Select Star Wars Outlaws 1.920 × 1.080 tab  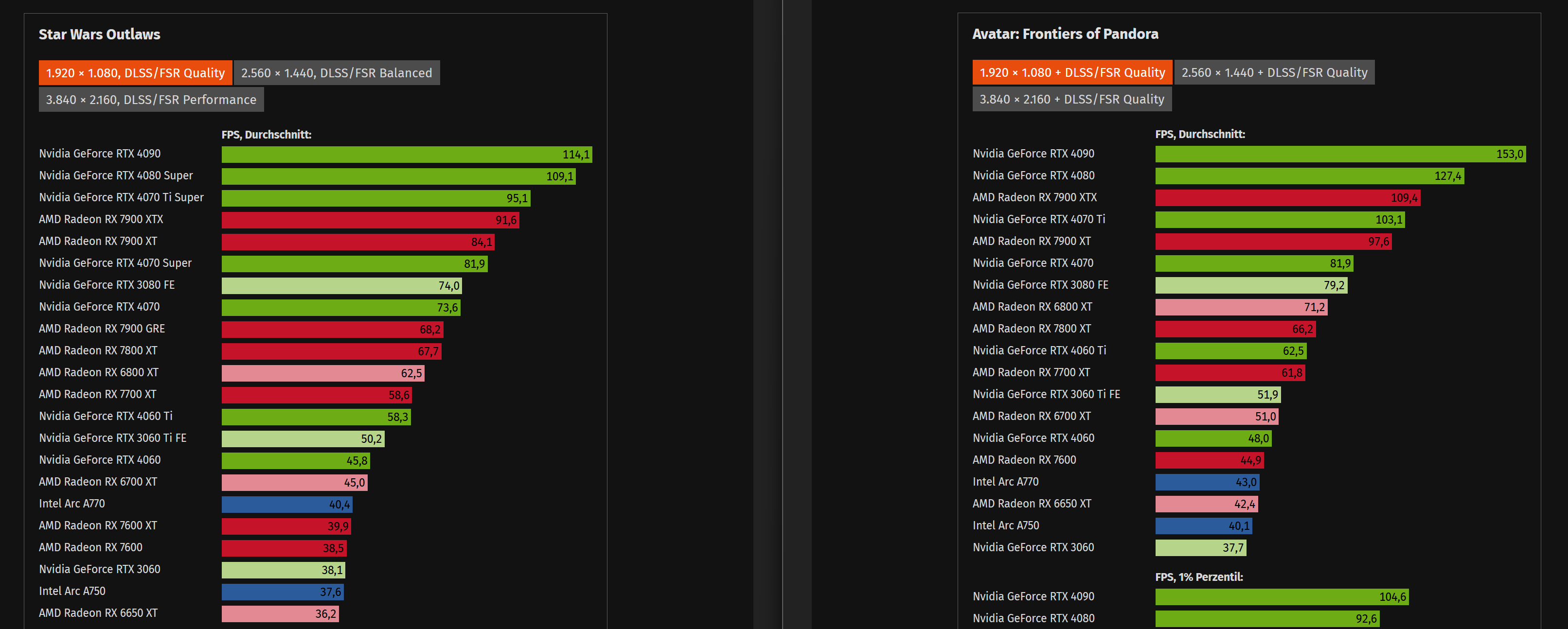coord(135,73)
